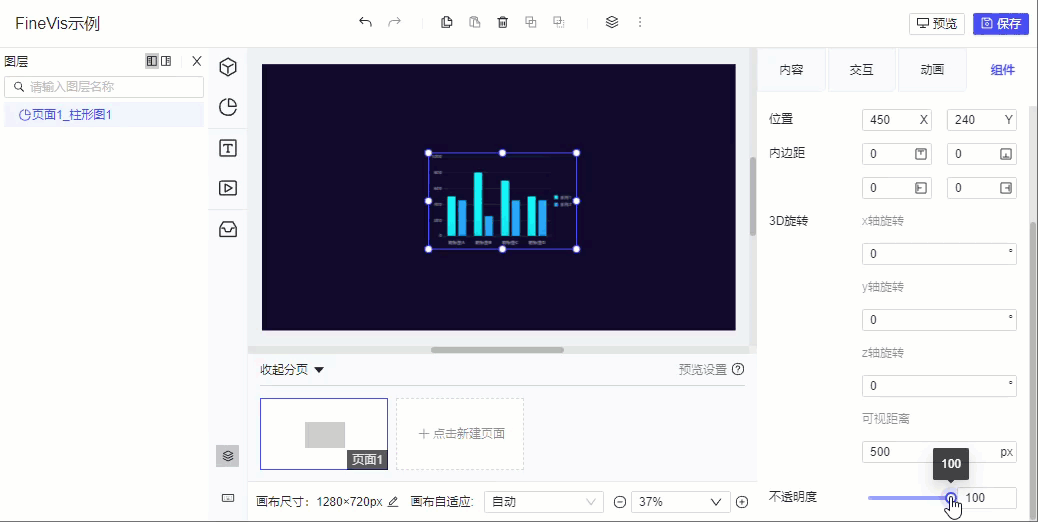Switch layer panel to right layout view
The width and height of the screenshot is (1038, 522).
[x=166, y=61]
